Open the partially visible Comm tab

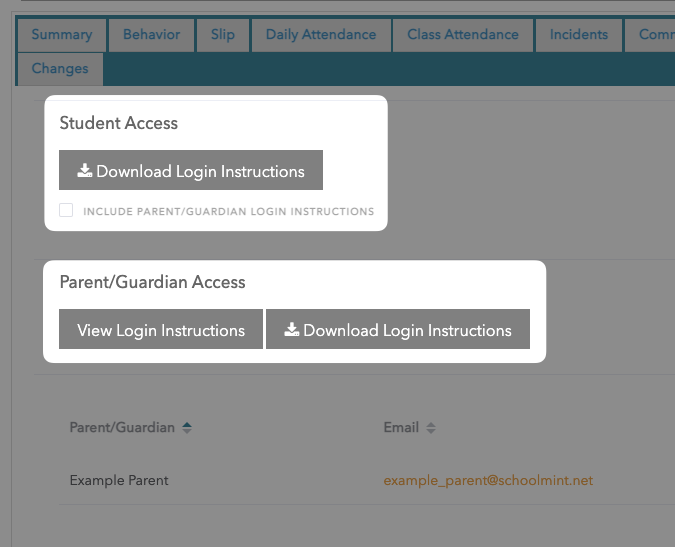click(655, 35)
